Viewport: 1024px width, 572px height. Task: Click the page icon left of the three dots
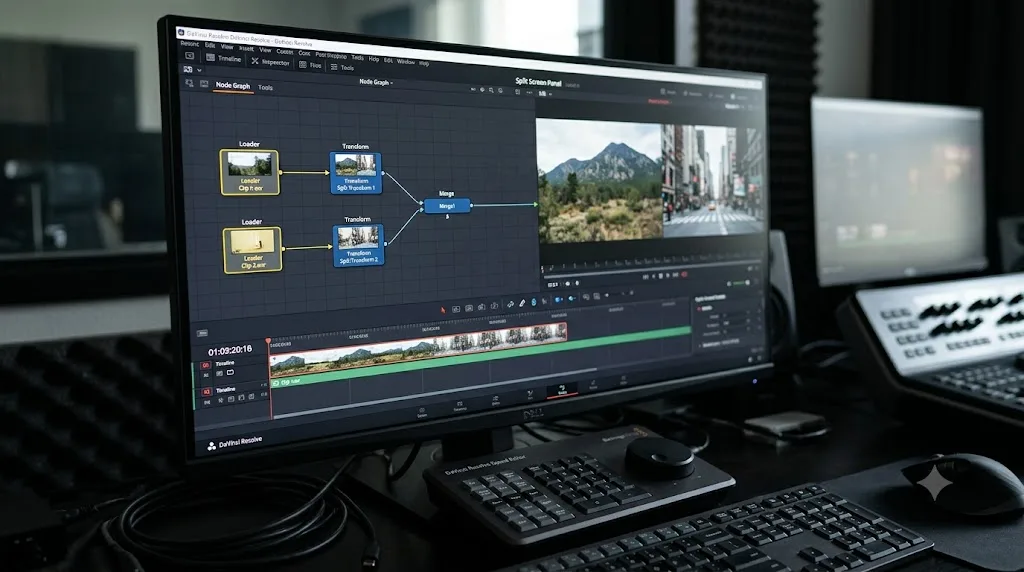(517, 92)
